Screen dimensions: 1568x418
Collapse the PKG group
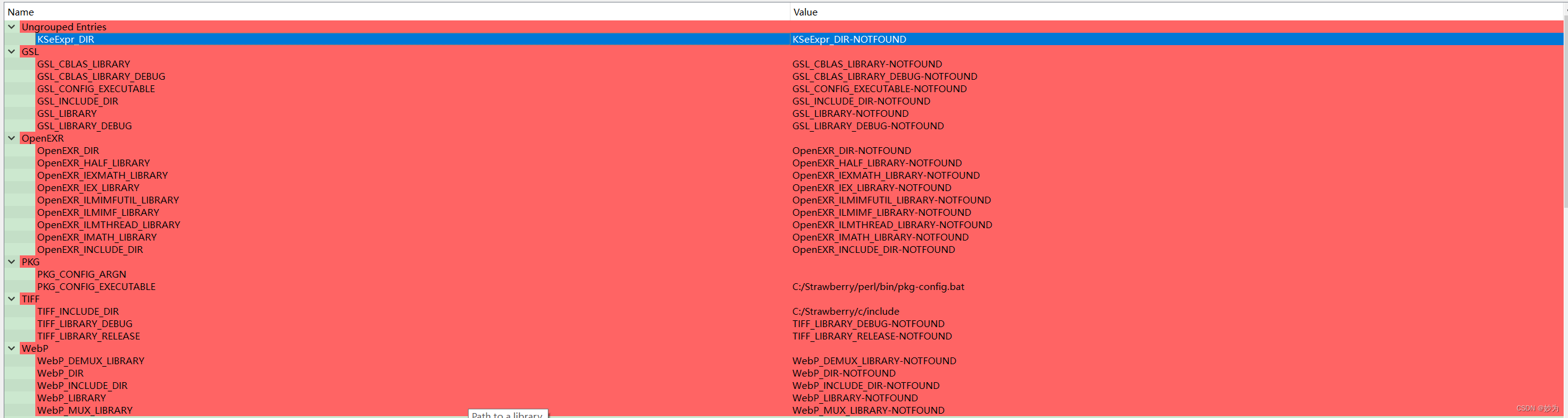coord(12,262)
